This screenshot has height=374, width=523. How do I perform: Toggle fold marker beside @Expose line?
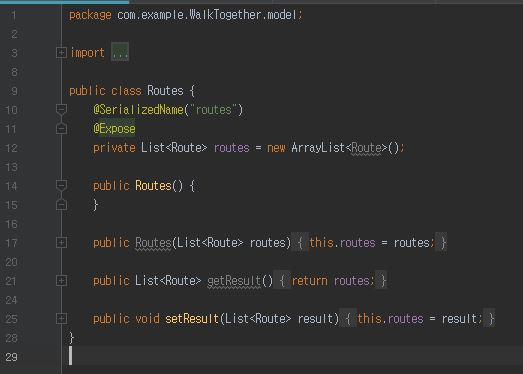point(61,128)
